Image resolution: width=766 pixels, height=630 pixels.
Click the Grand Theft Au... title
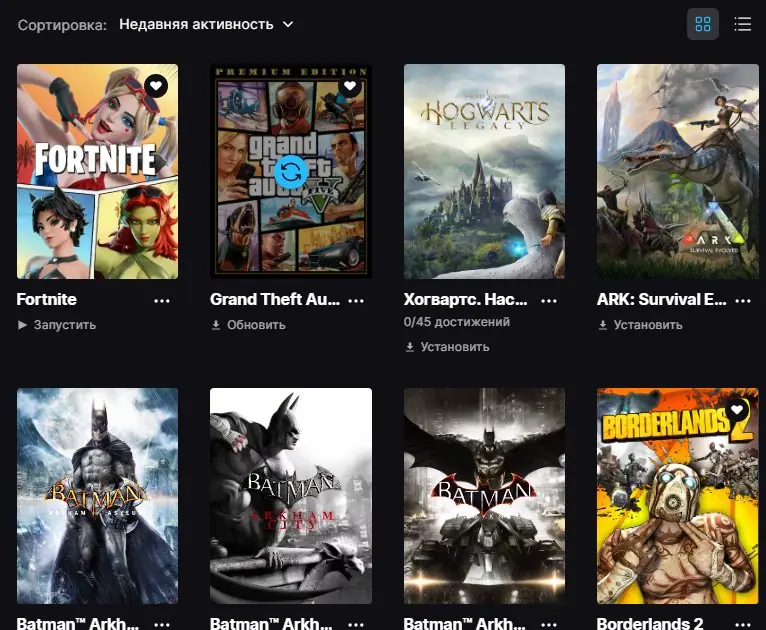(275, 299)
